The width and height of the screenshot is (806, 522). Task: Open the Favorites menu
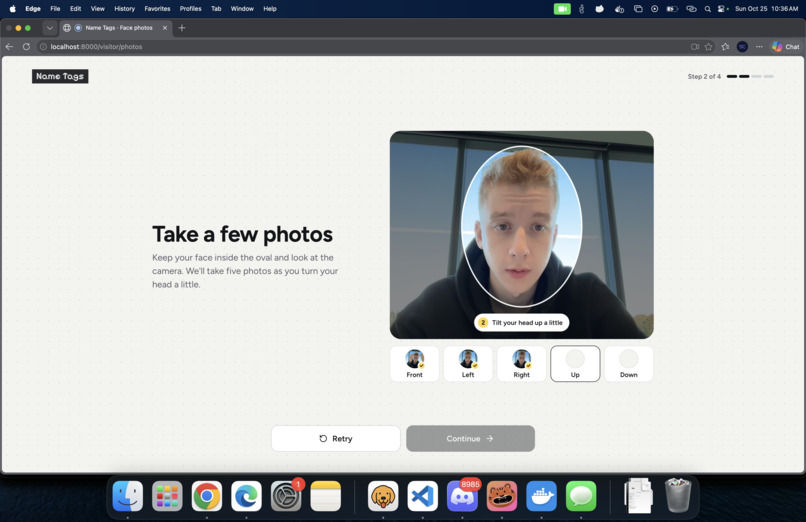click(x=157, y=9)
